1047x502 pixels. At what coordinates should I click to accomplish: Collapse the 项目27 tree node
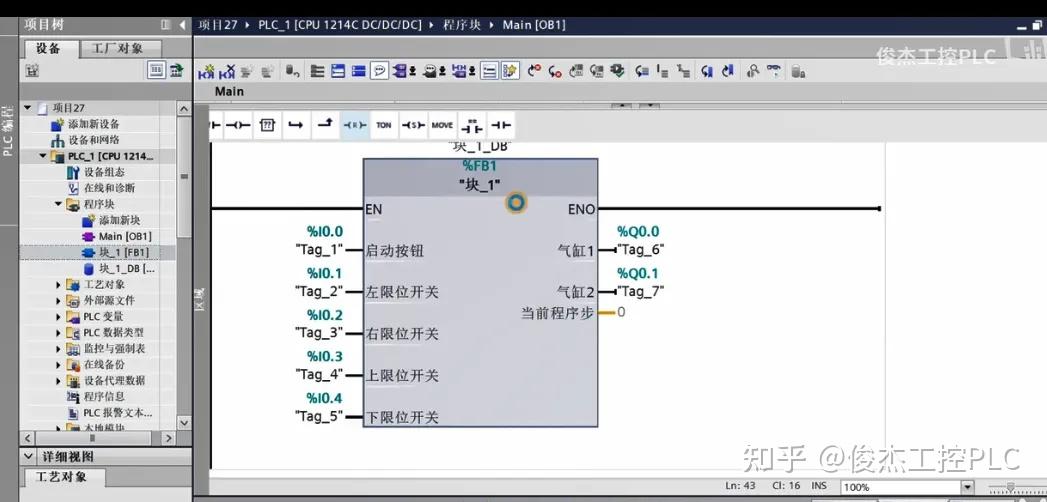click(x=28, y=107)
